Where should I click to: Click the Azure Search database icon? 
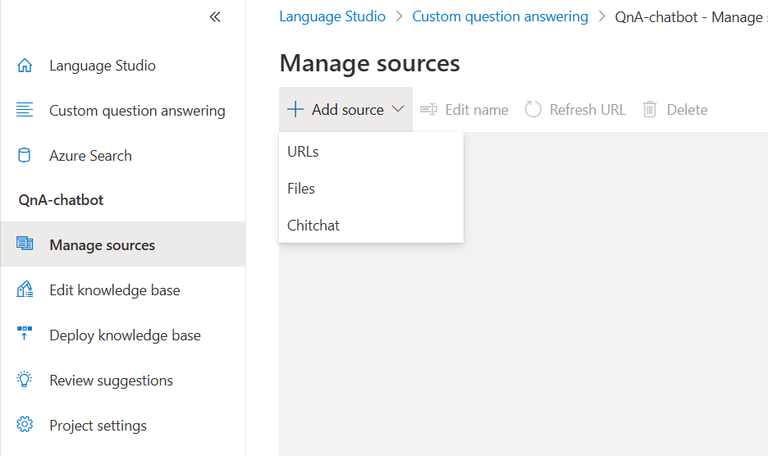click(x=25, y=155)
